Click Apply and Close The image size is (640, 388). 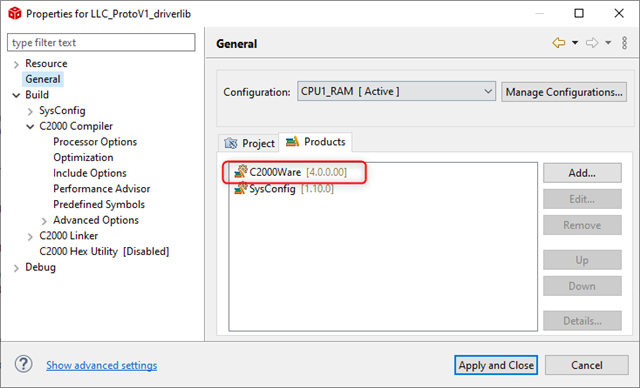(x=496, y=365)
